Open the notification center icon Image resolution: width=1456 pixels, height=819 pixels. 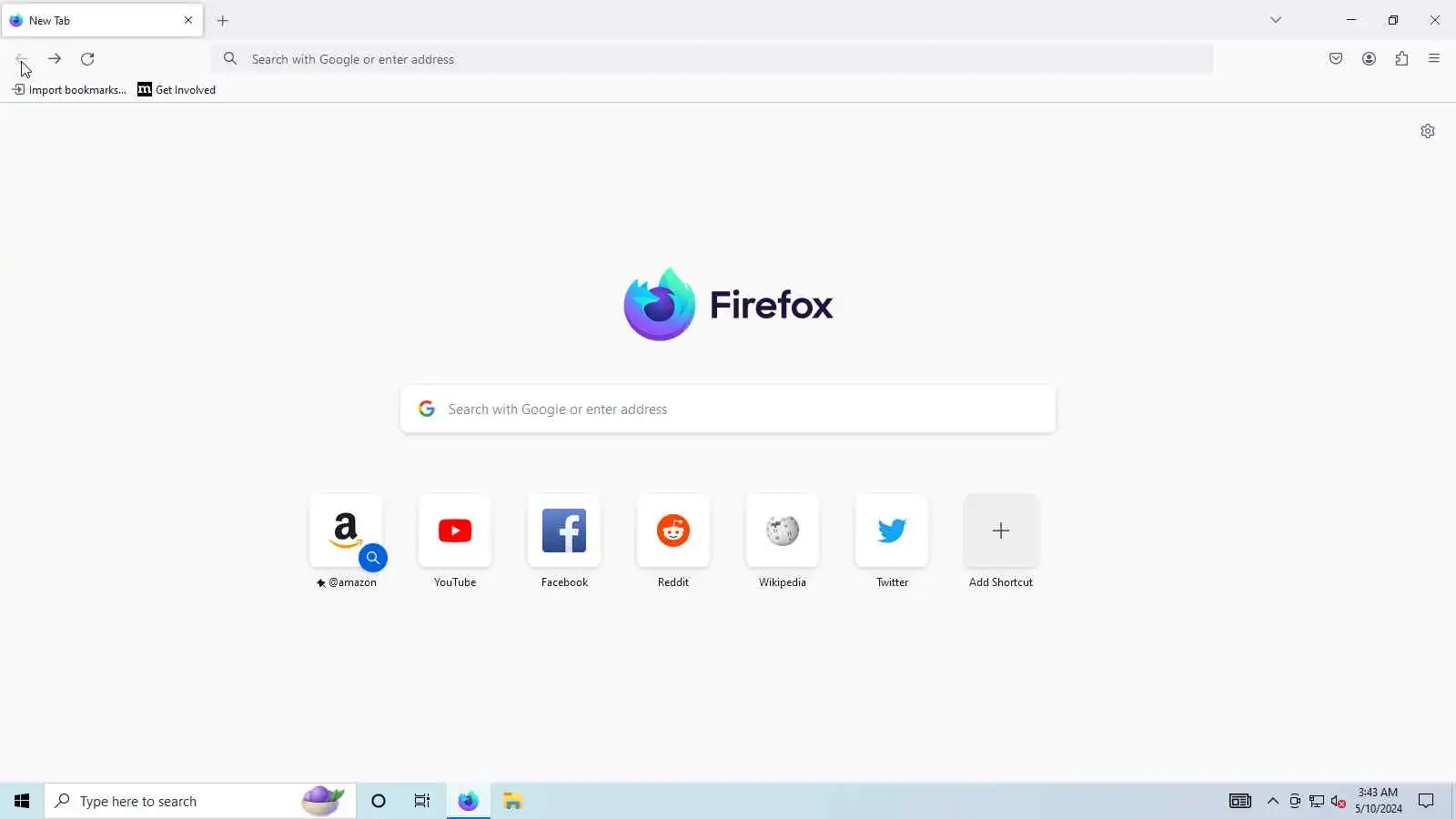click(x=1426, y=801)
